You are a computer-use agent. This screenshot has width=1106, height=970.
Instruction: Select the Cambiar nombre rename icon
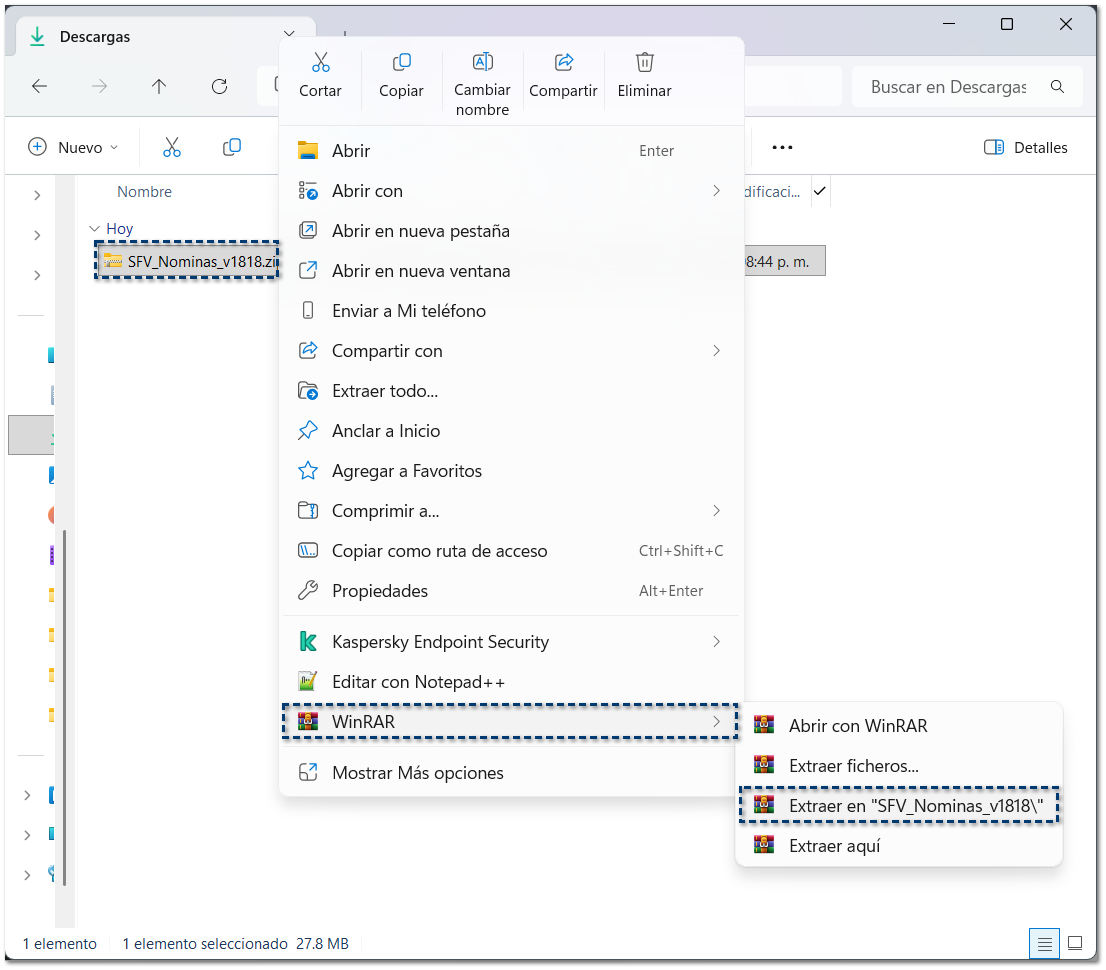(x=482, y=64)
